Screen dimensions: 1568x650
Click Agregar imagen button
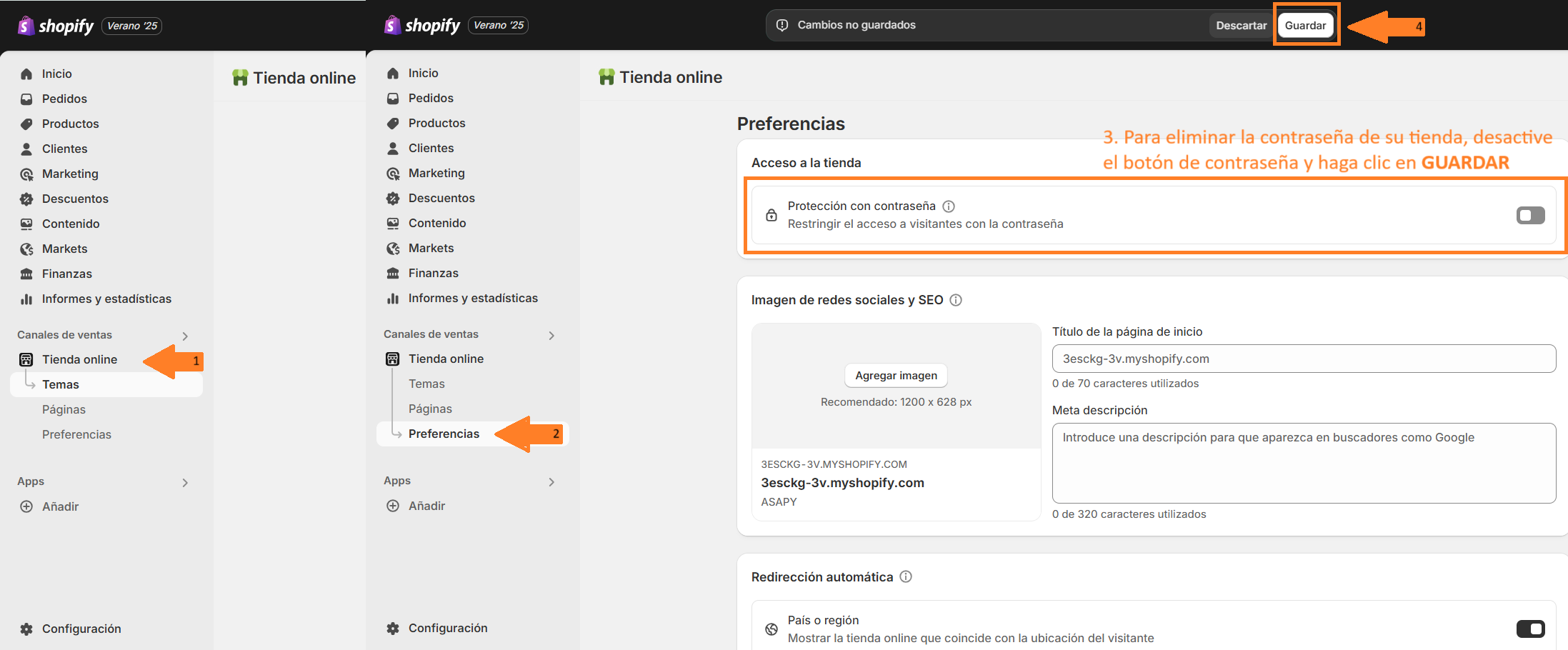pos(896,376)
